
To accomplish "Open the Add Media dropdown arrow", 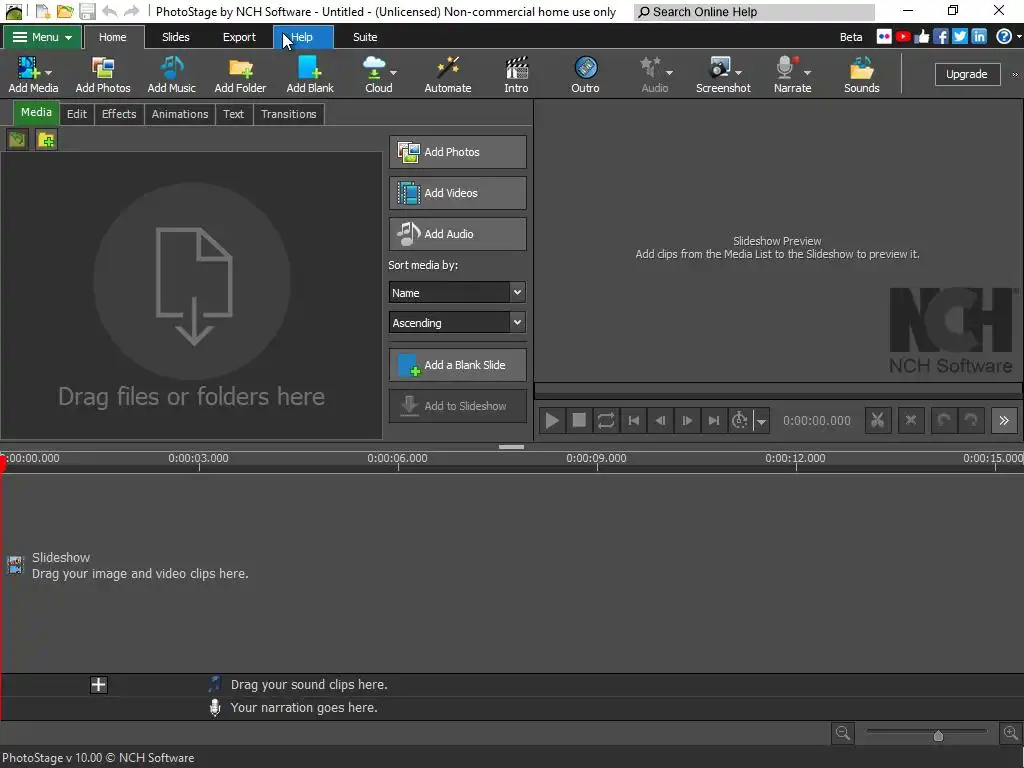I will [48, 73].
